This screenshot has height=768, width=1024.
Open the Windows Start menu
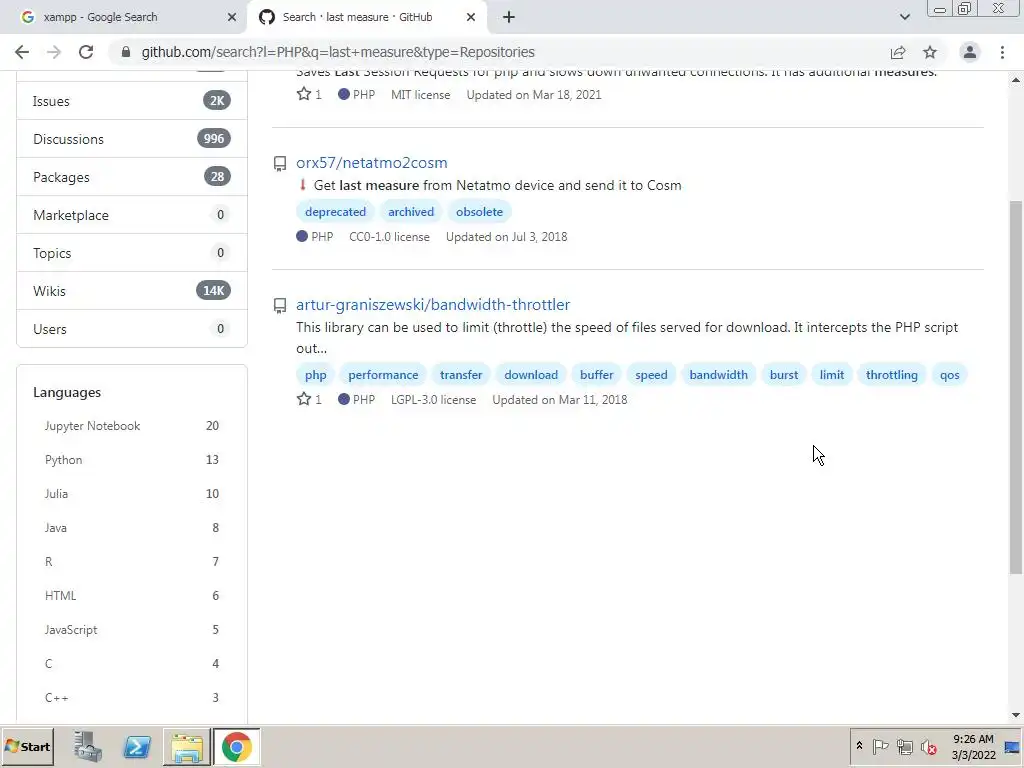(x=27, y=746)
